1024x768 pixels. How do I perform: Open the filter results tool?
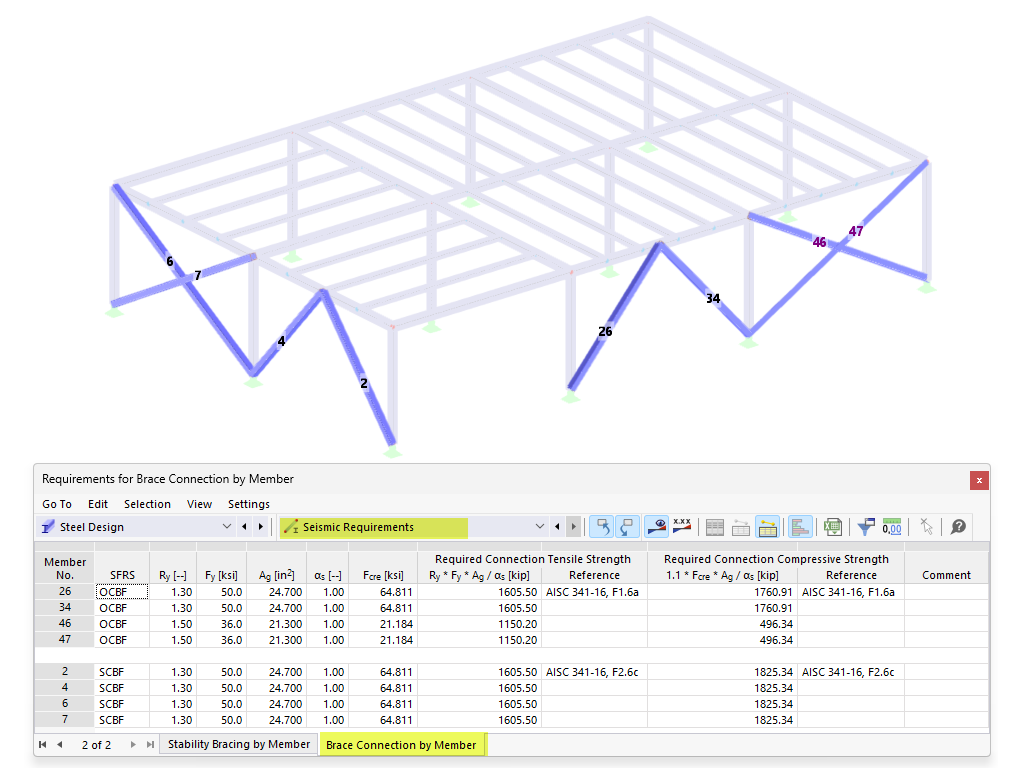click(x=867, y=527)
